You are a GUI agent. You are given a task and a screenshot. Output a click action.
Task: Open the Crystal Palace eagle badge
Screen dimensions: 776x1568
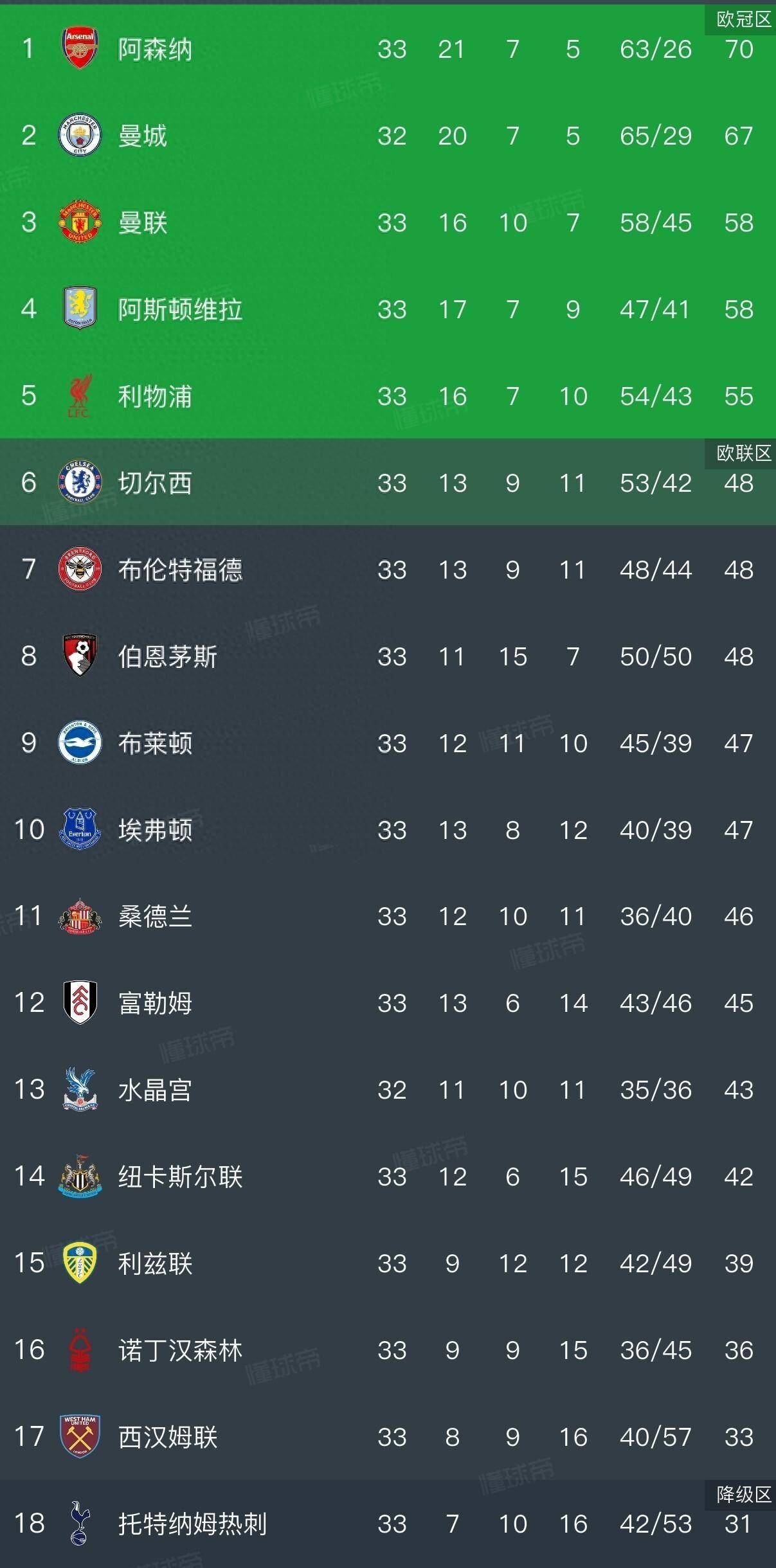pyautogui.click(x=80, y=1089)
